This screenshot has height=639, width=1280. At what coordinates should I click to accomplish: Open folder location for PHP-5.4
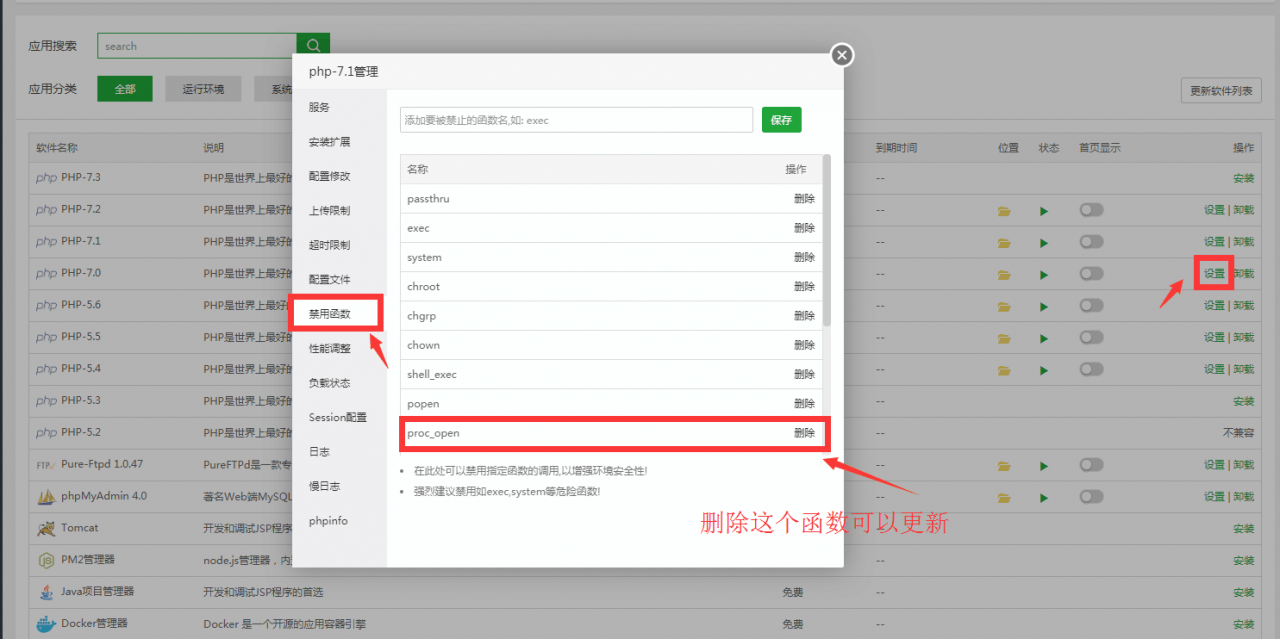click(x=1004, y=370)
